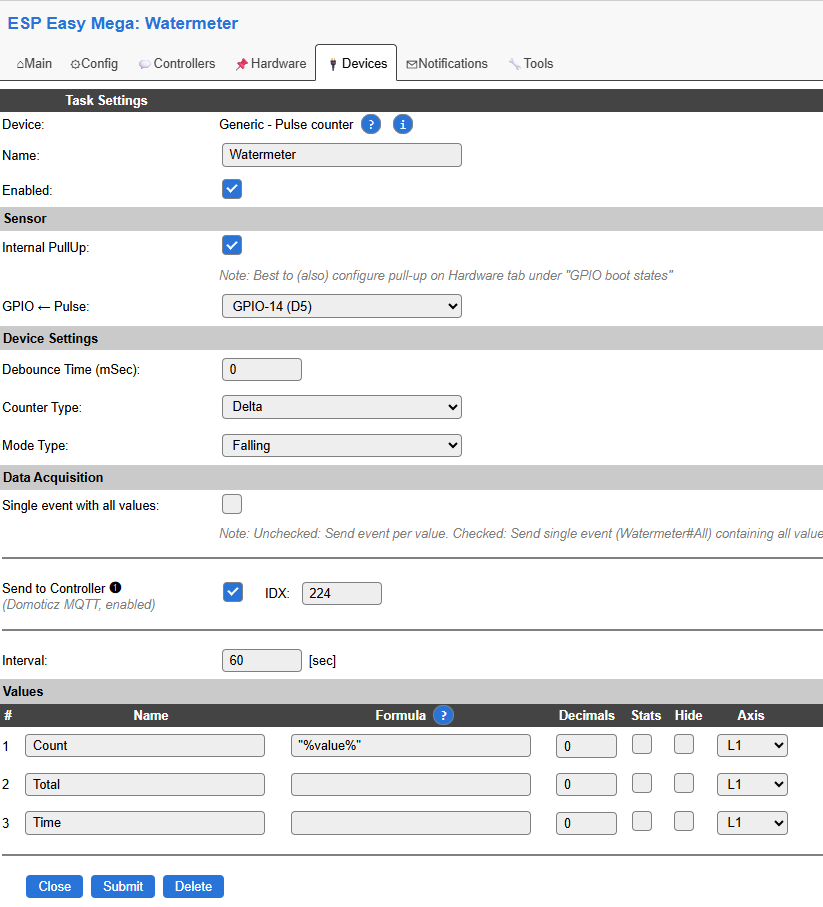823x907 pixels.
Task: Open the Counter Type dropdown
Action: 341,407
